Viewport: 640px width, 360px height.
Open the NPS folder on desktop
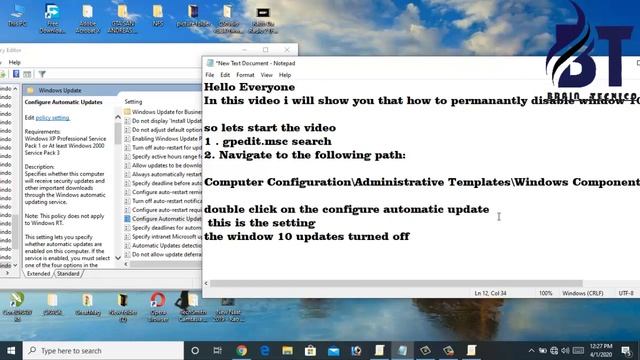click(x=158, y=16)
